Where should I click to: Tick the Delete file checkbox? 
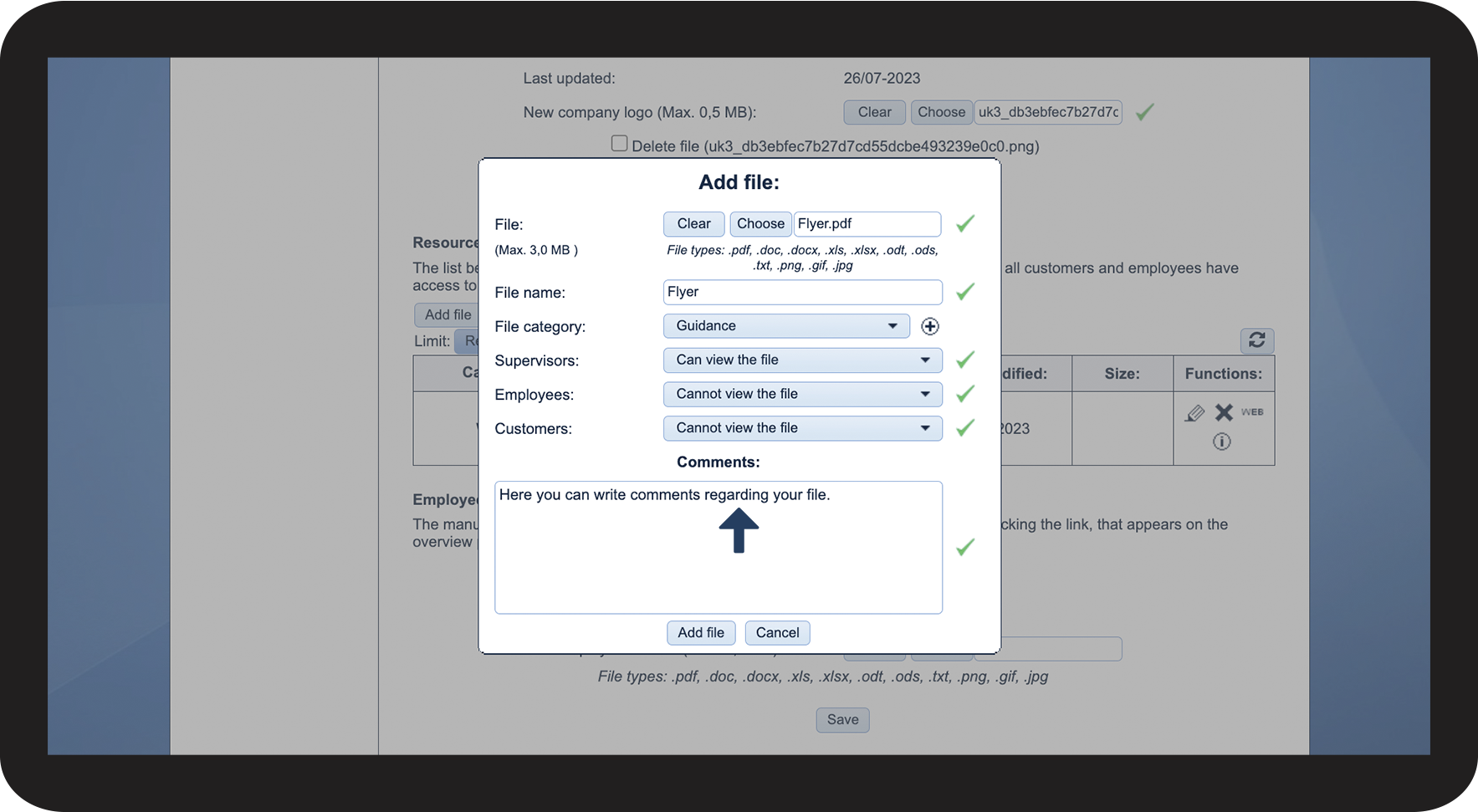pyautogui.click(x=619, y=144)
